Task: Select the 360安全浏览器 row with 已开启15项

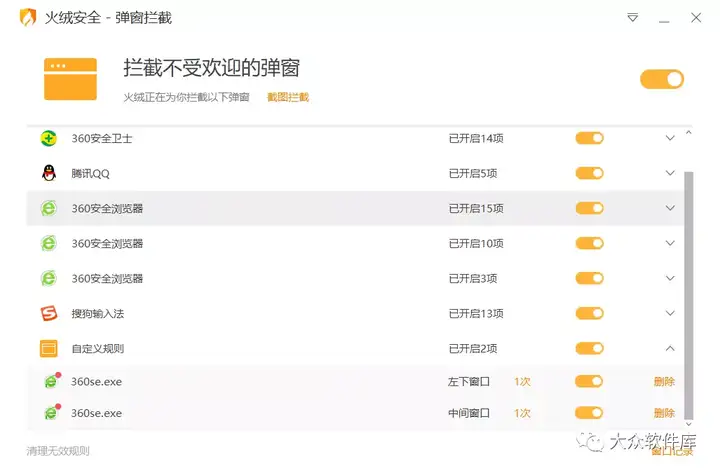Action: click(x=355, y=208)
